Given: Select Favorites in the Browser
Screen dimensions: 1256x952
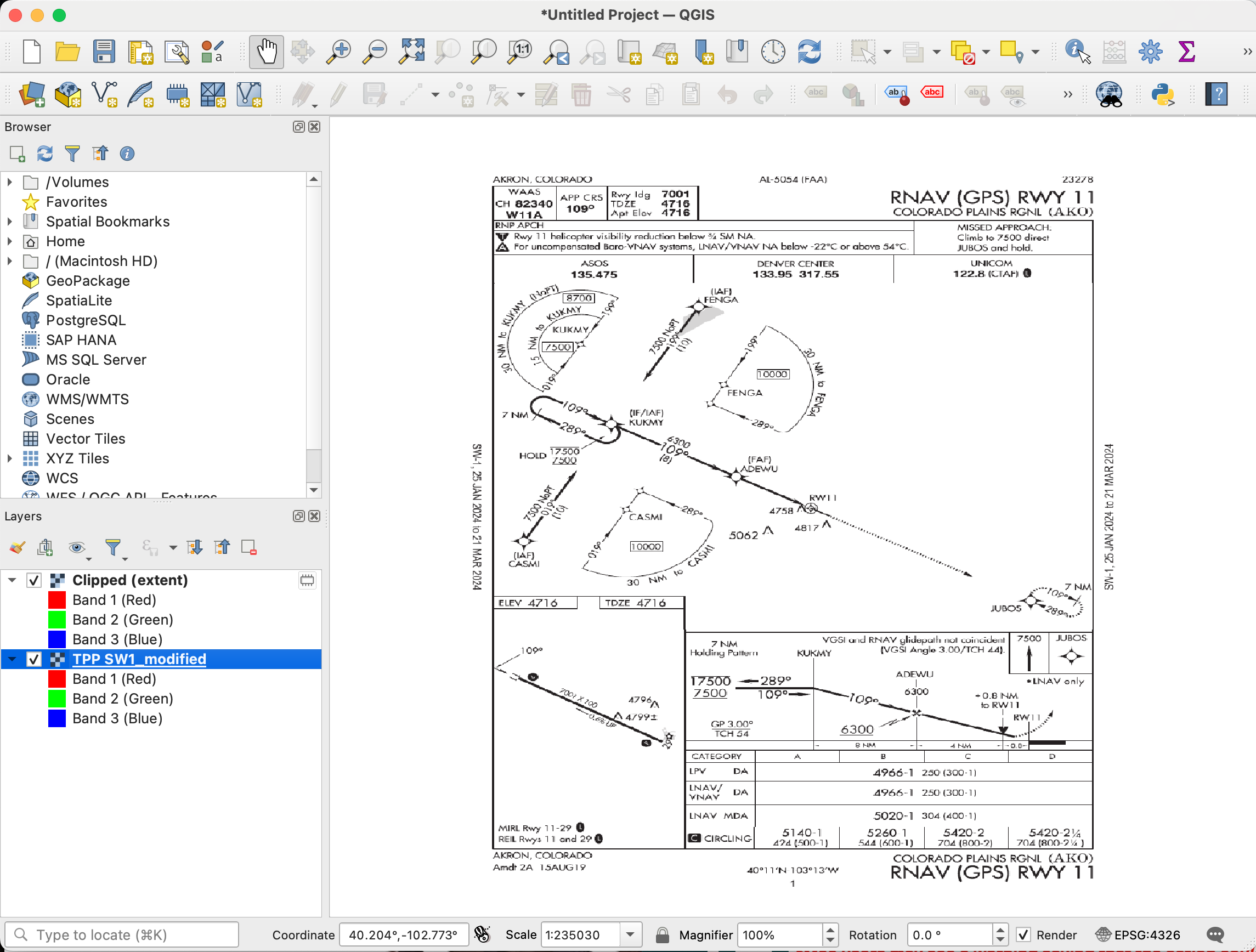Looking at the screenshot, I should pyautogui.click(x=77, y=202).
